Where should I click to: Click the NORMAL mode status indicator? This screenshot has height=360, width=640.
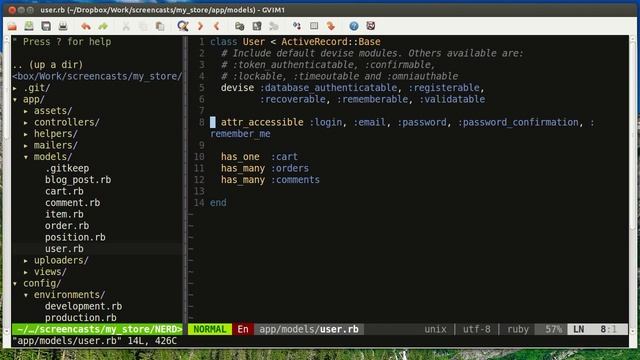[210, 329]
